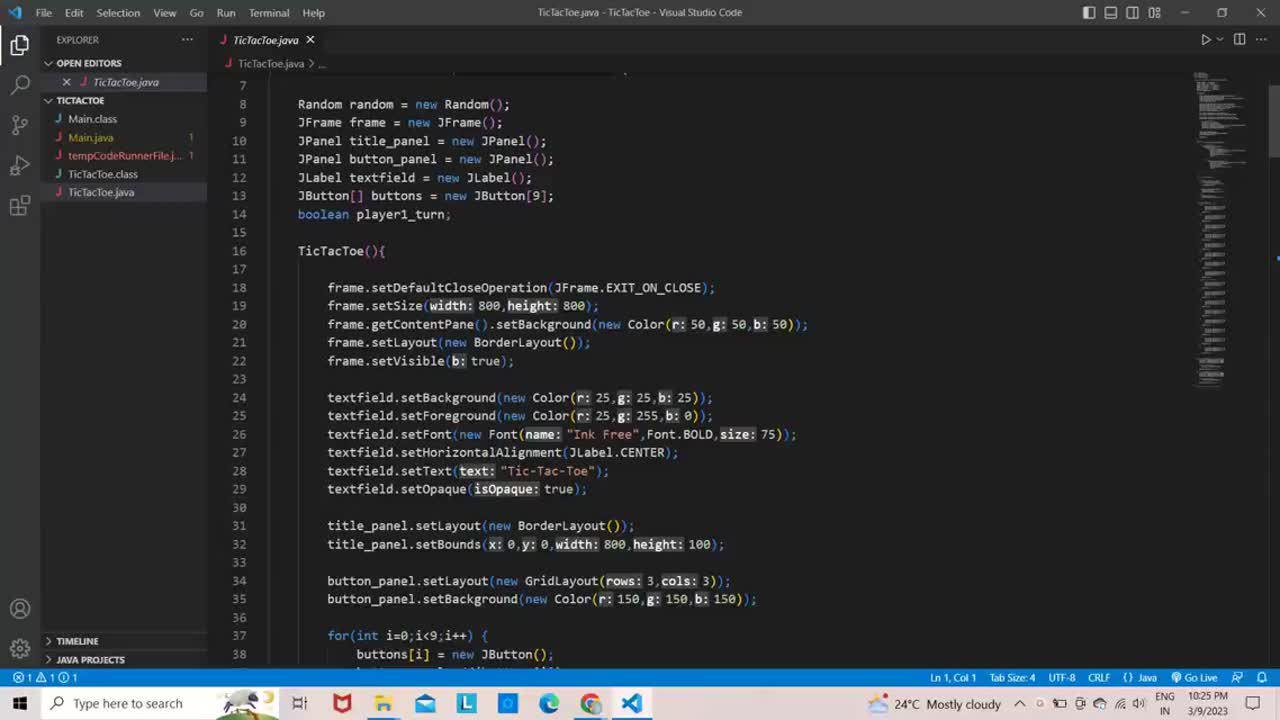Click the Windows search box
The image size is (1280, 720).
coord(160,703)
